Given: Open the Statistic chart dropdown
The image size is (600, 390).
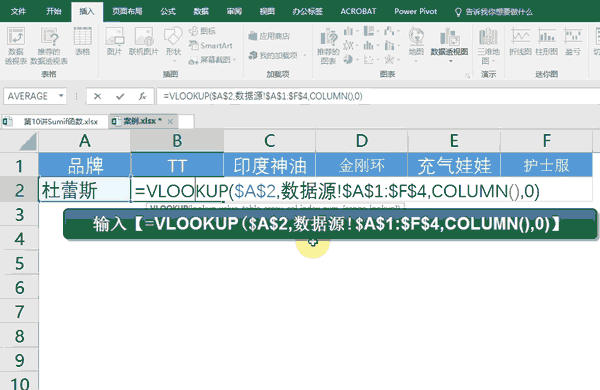Looking at the screenshot, I should (371, 46).
